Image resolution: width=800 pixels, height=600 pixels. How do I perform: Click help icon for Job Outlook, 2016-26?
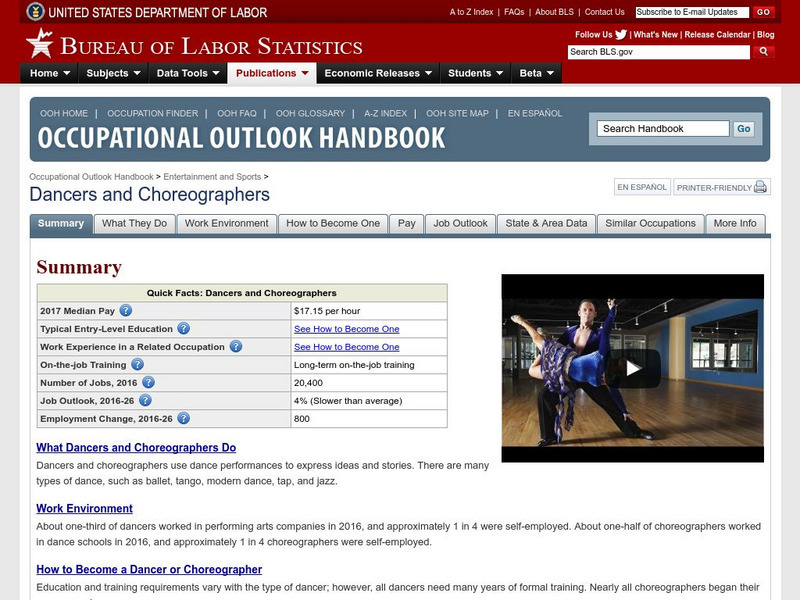(x=145, y=401)
